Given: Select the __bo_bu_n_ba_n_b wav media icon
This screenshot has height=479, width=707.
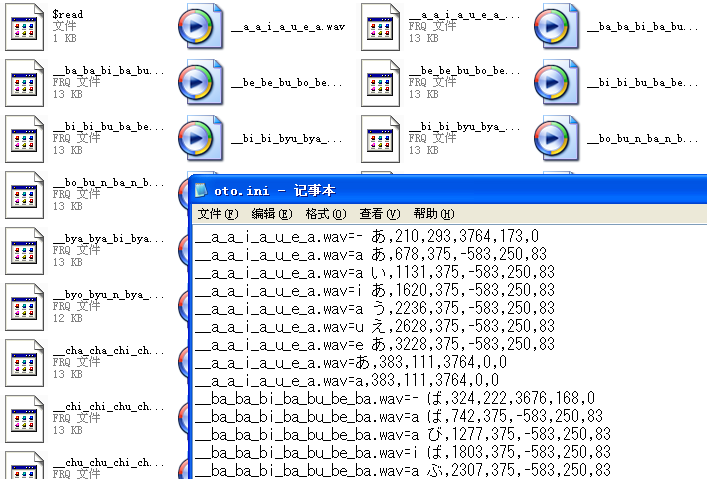Looking at the screenshot, I should (556, 139).
